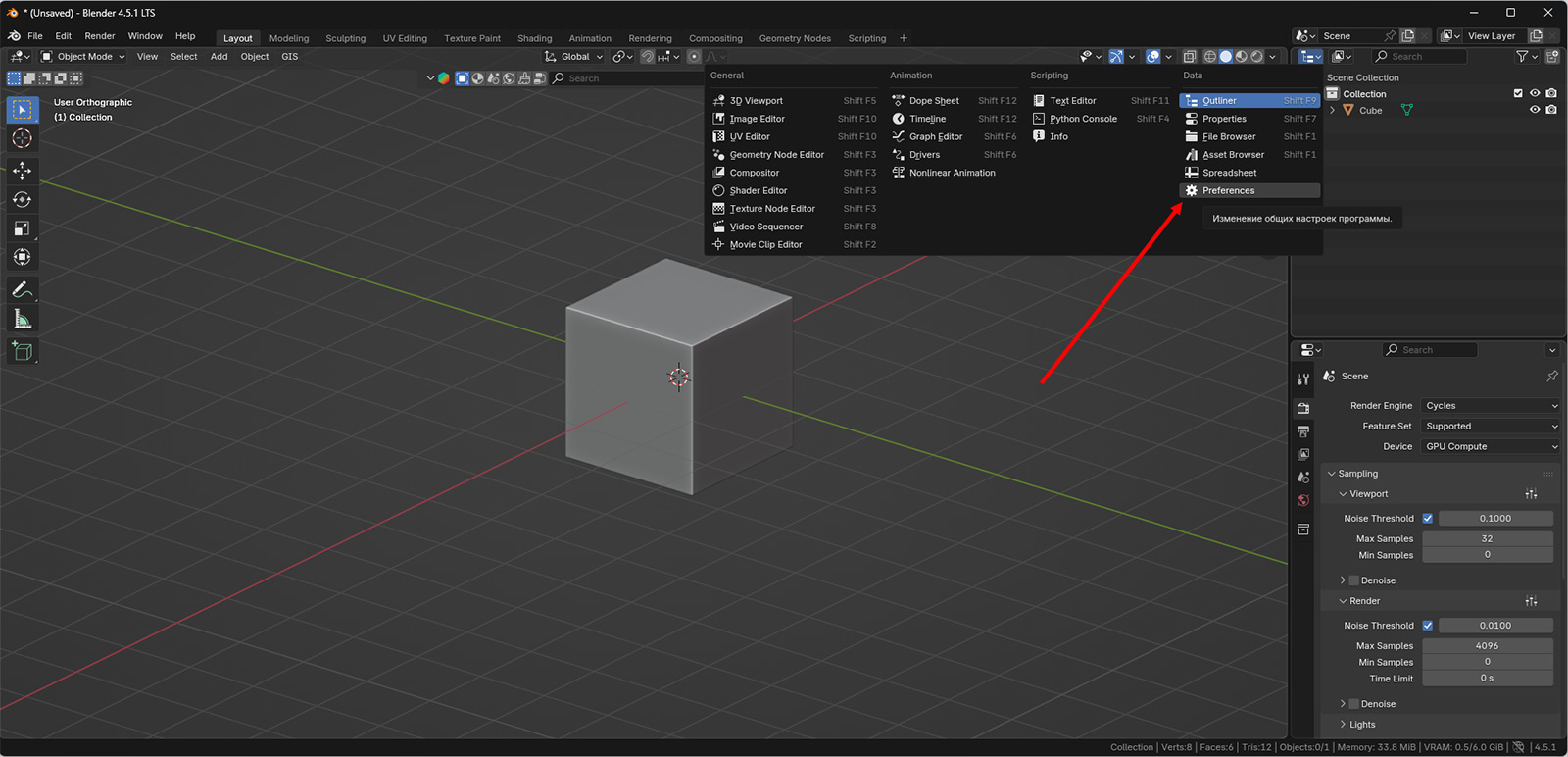Click Render Max Samples value field
Viewport: 1568px width, 757px height.
point(1487,645)
